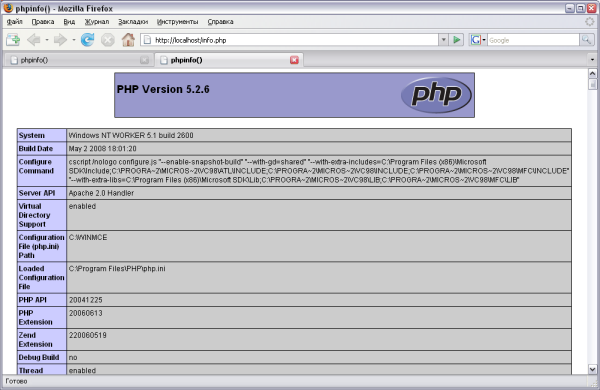The height and width of the screenshot is (390, 600).
Task: Click the "220060519" Zend Extension value
Action: click(x=88, y=335)
